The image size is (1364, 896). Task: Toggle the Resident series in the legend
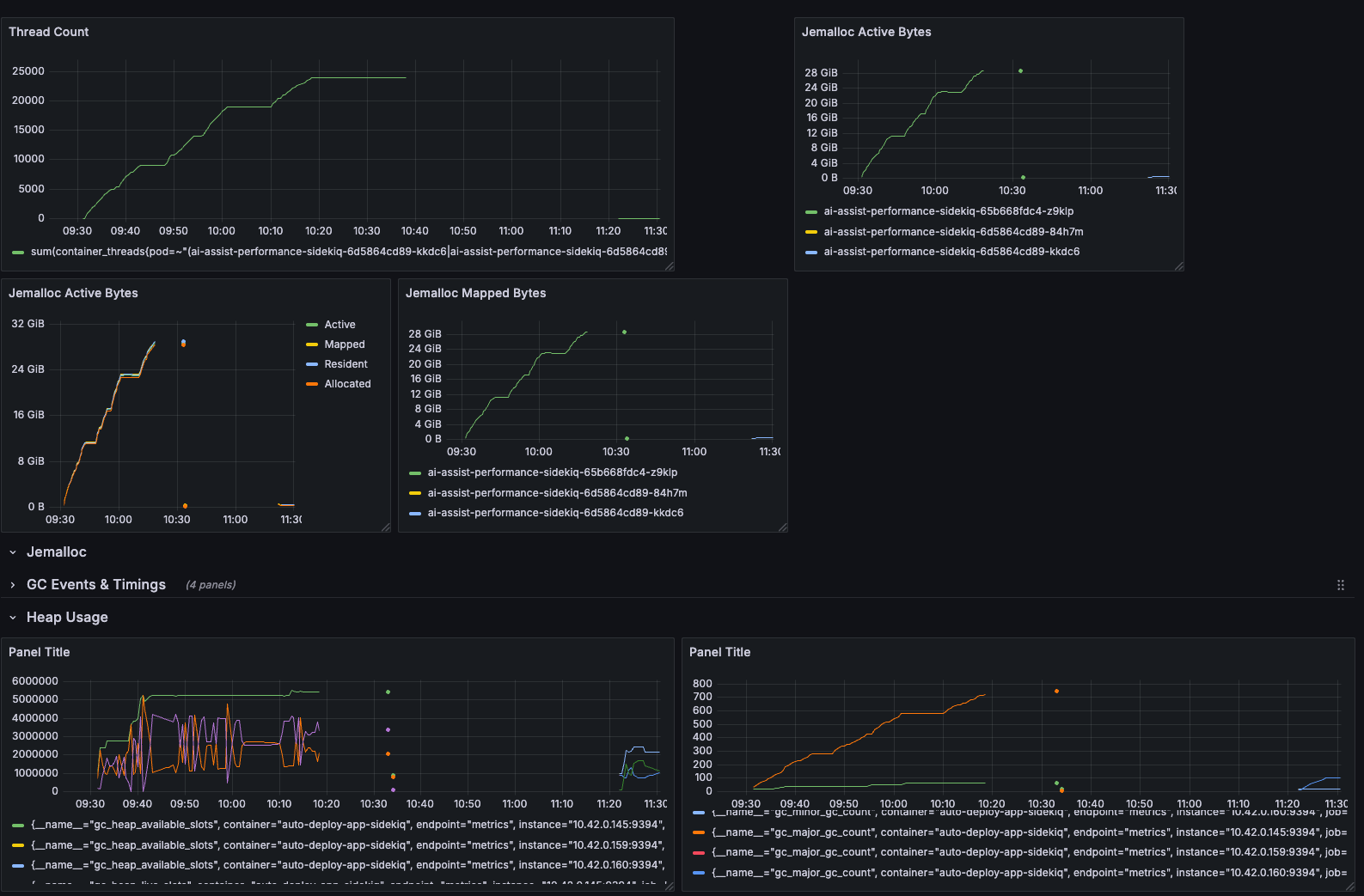[346, 364]
